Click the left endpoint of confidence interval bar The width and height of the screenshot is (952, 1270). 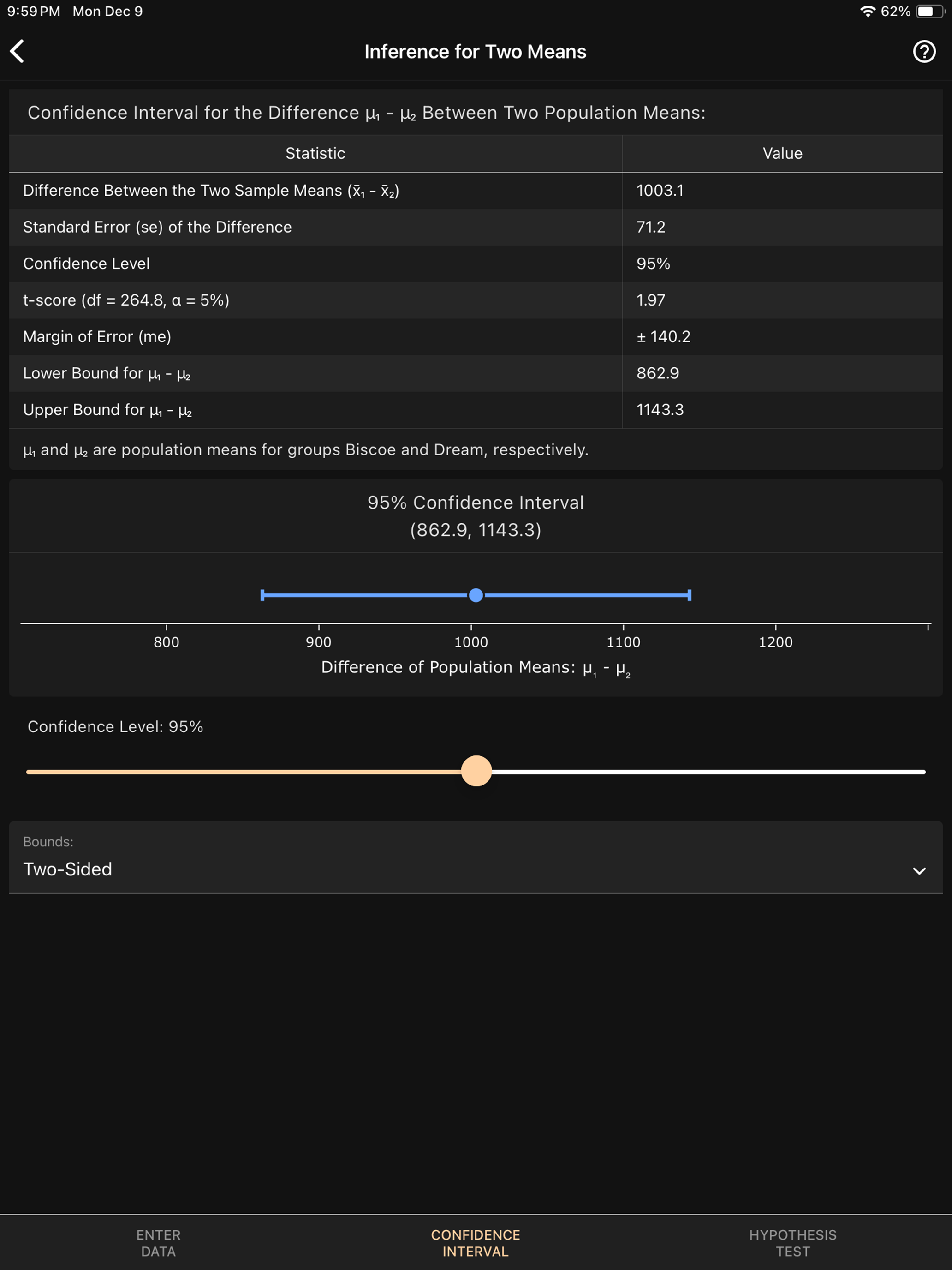(x=262, y=595)
